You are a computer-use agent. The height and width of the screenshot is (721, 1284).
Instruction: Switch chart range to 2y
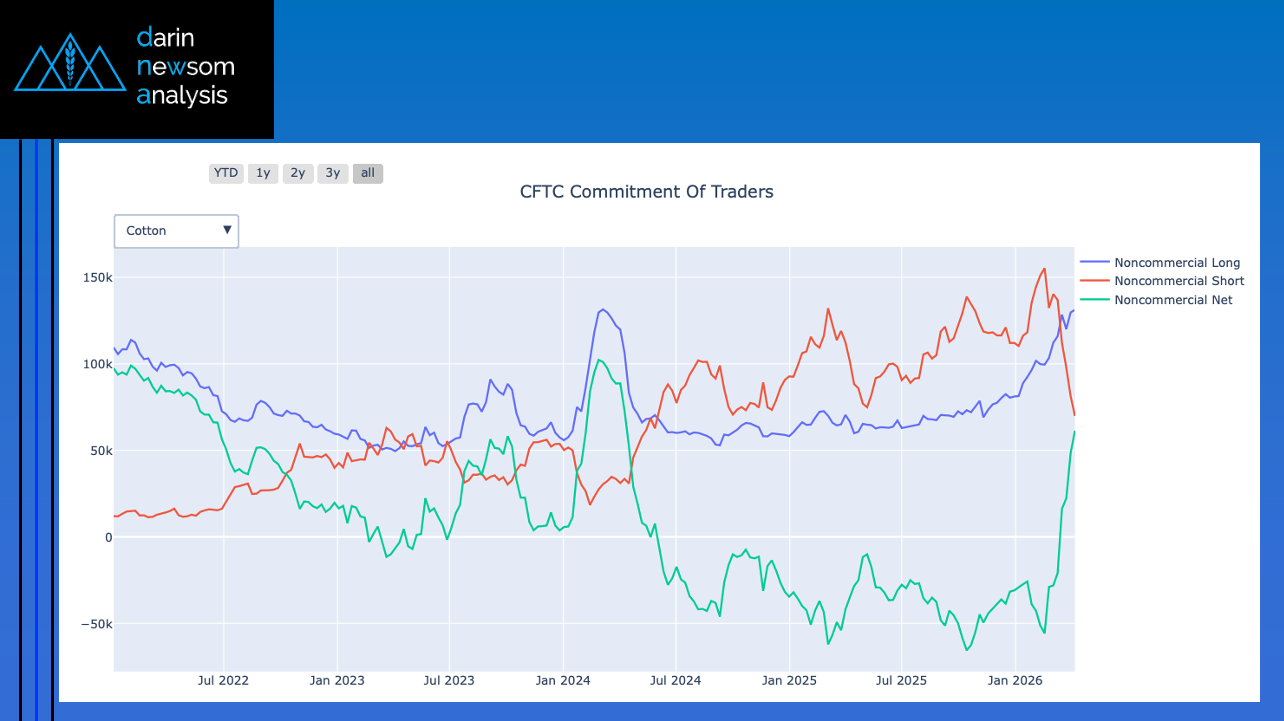click(298, 173)
